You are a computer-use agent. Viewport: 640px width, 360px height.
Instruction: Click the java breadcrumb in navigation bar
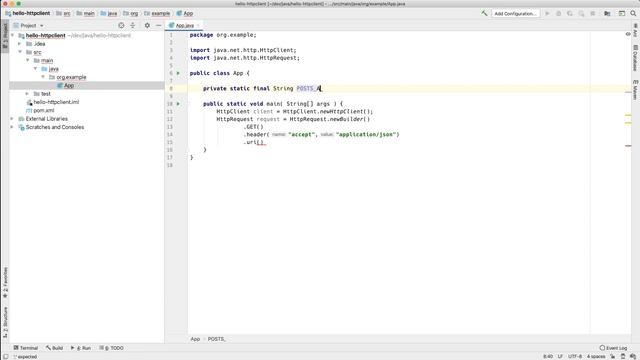(109, 13)
